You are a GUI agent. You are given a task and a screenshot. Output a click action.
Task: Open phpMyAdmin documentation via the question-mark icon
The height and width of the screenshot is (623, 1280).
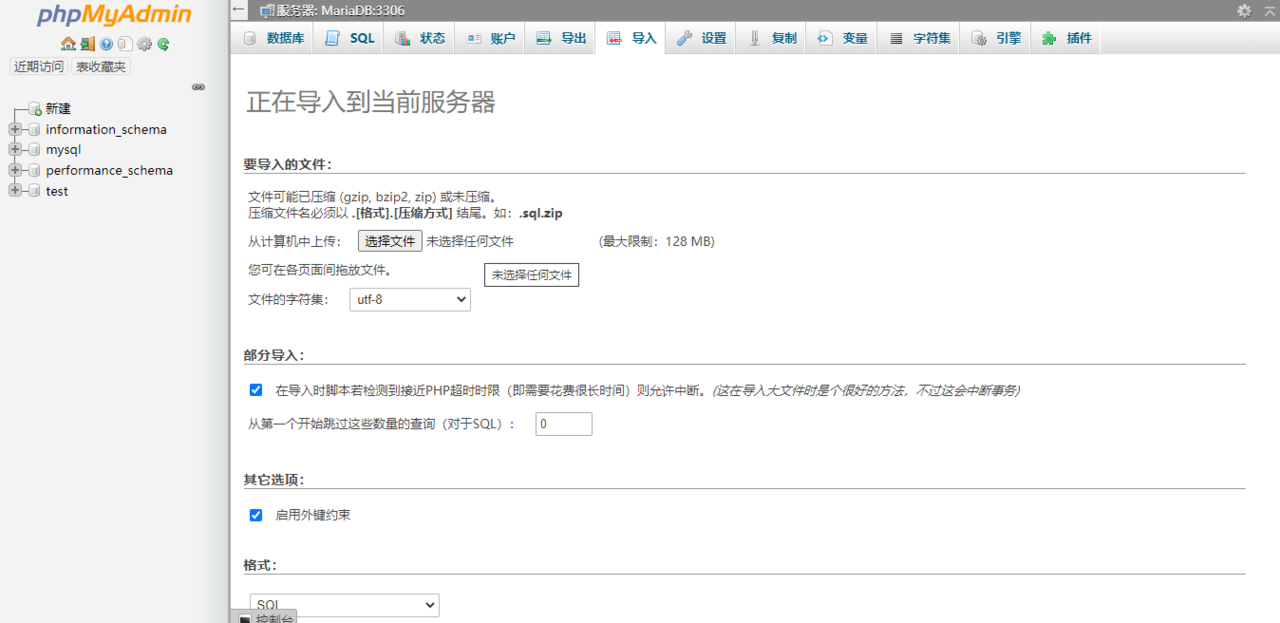[x=106, y=44]
